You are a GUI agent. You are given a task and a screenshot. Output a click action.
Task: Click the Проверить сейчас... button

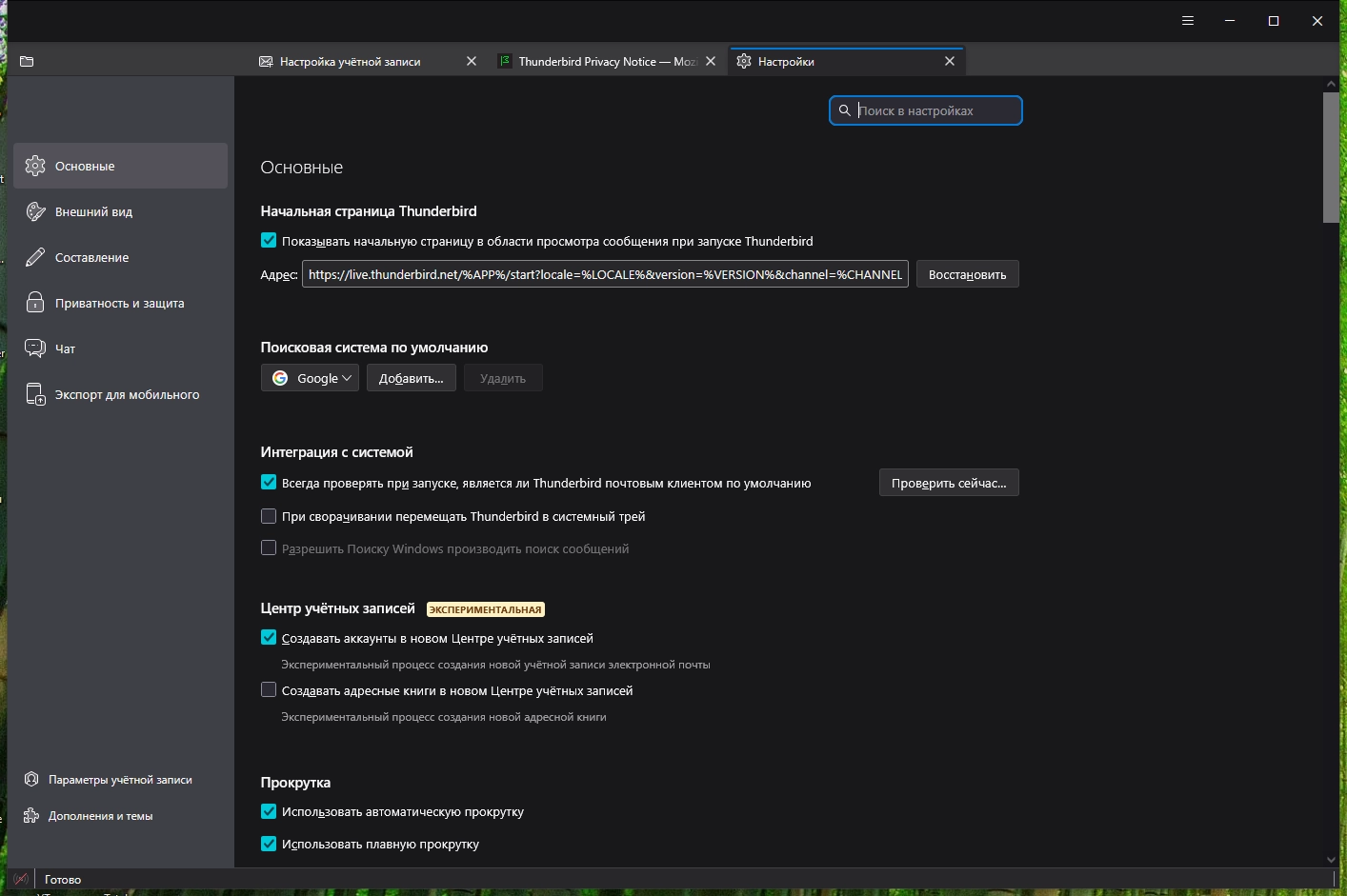(x=949, y=483)
